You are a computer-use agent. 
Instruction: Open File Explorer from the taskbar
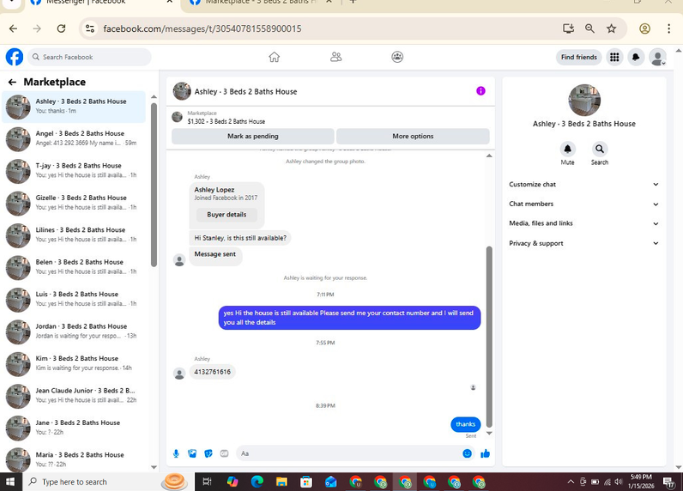pyautogui.click(x=281, y=482)
